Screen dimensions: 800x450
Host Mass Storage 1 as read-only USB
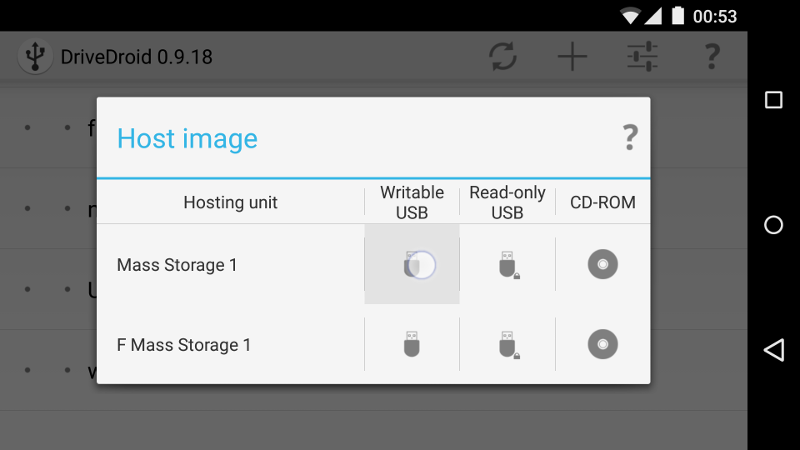(x=507, y=264)
